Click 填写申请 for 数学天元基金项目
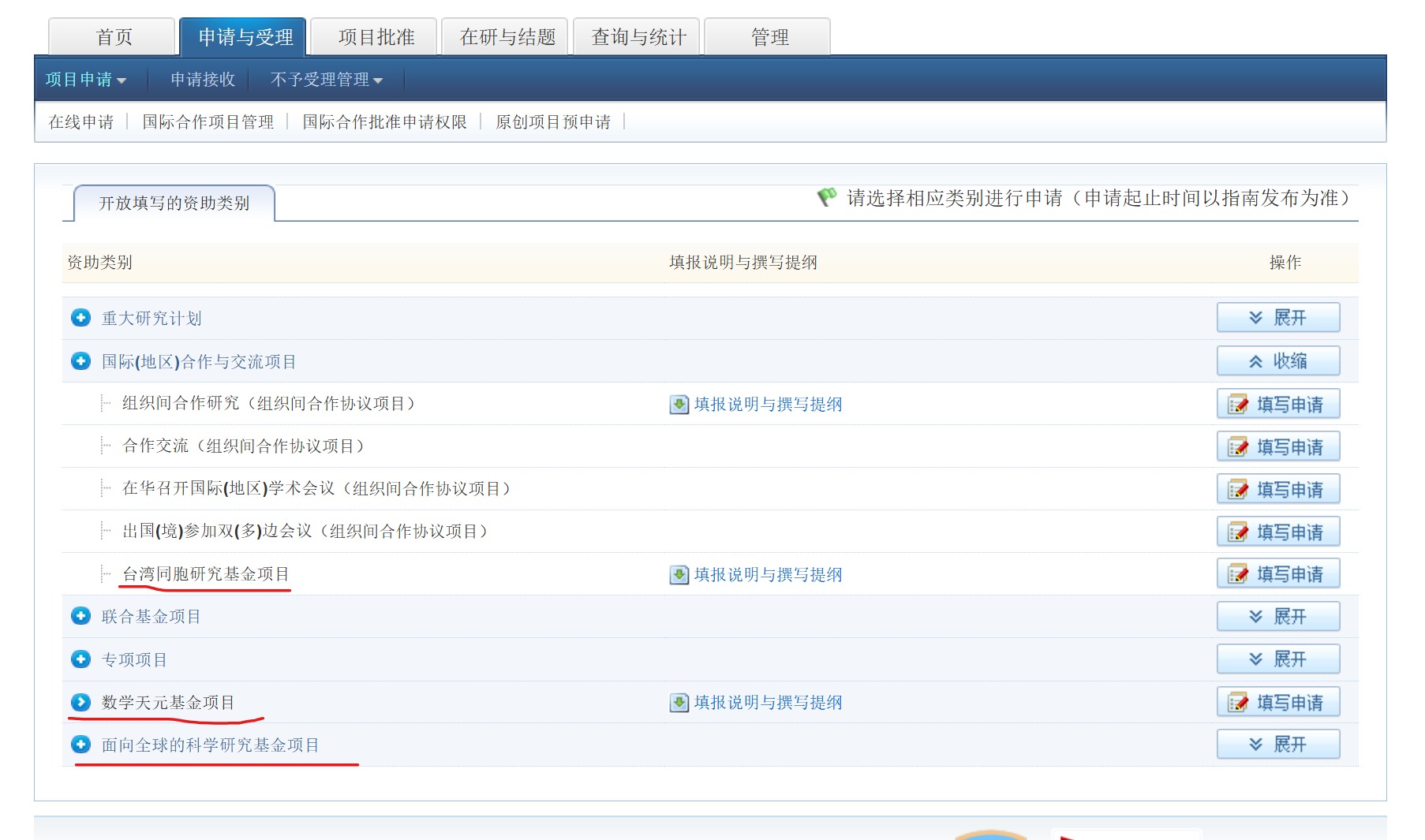Image resolution: width=1425 pixels, height=840 pixels. [x=1277, y=702]
